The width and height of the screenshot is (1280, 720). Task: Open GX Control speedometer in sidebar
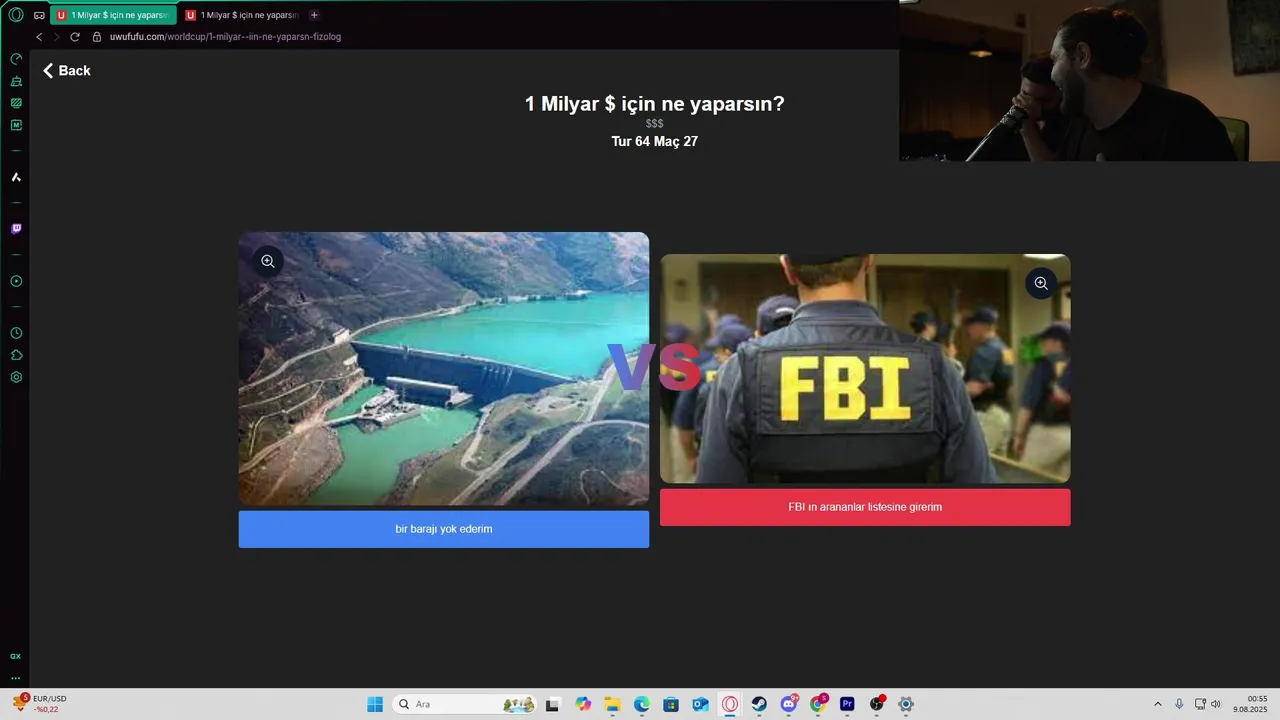pos(16,59)
